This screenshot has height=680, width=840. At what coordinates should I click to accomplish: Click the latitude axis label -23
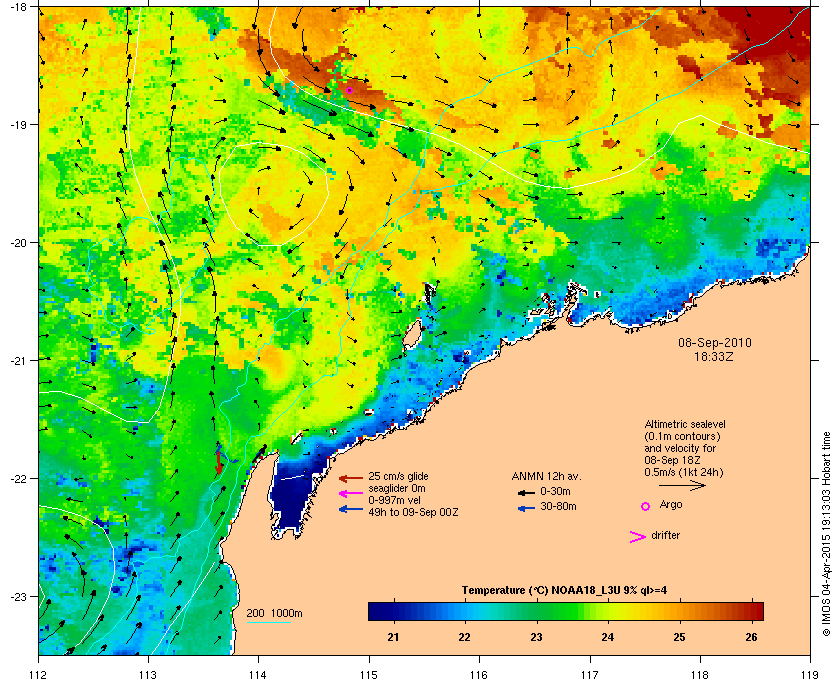(x=18, y=596)
